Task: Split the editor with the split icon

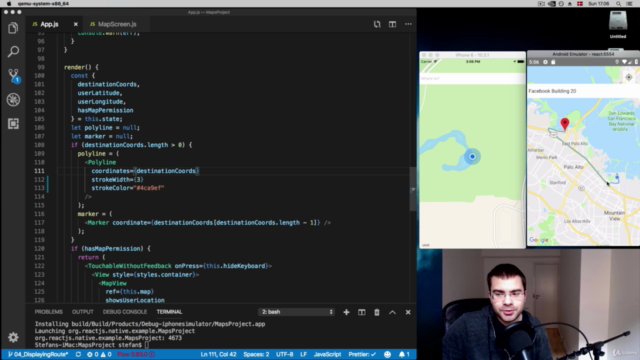Action: pos(392,24)
